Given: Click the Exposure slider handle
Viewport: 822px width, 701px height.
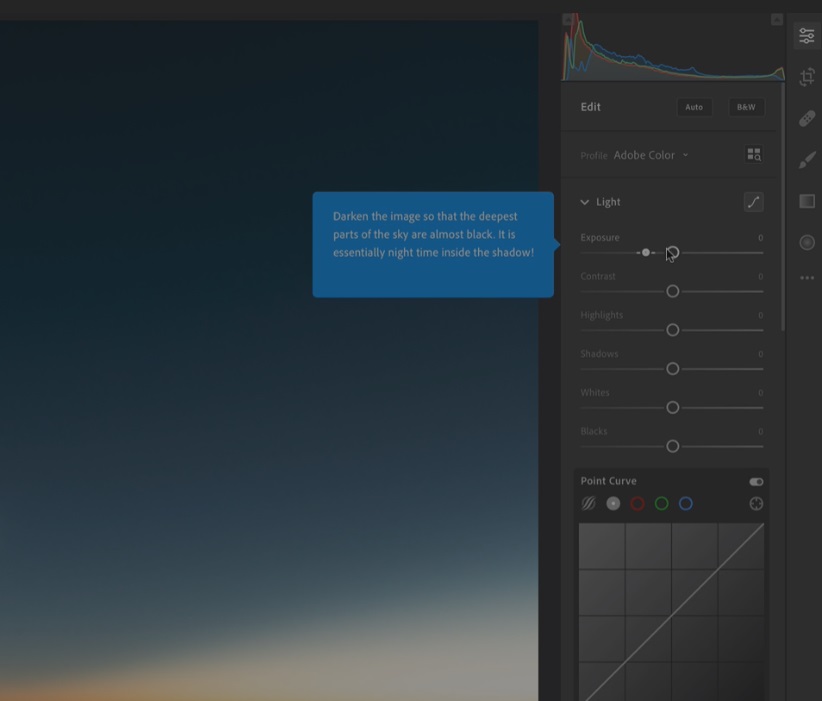Looking at the screenshot, I should (x=672, y=252).
